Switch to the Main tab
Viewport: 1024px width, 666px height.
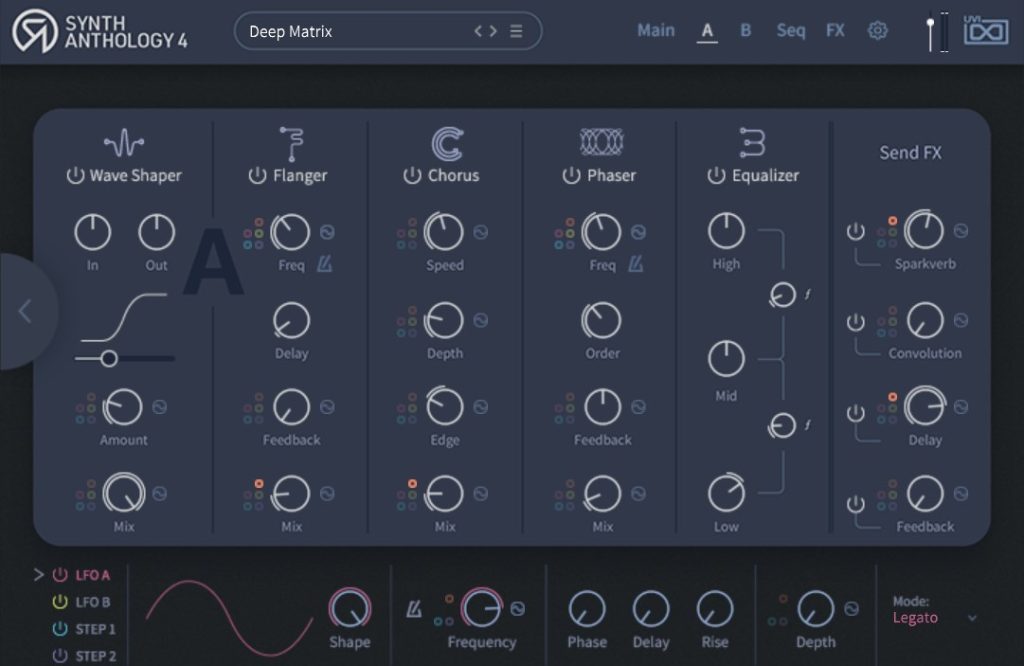coord(656,31)
